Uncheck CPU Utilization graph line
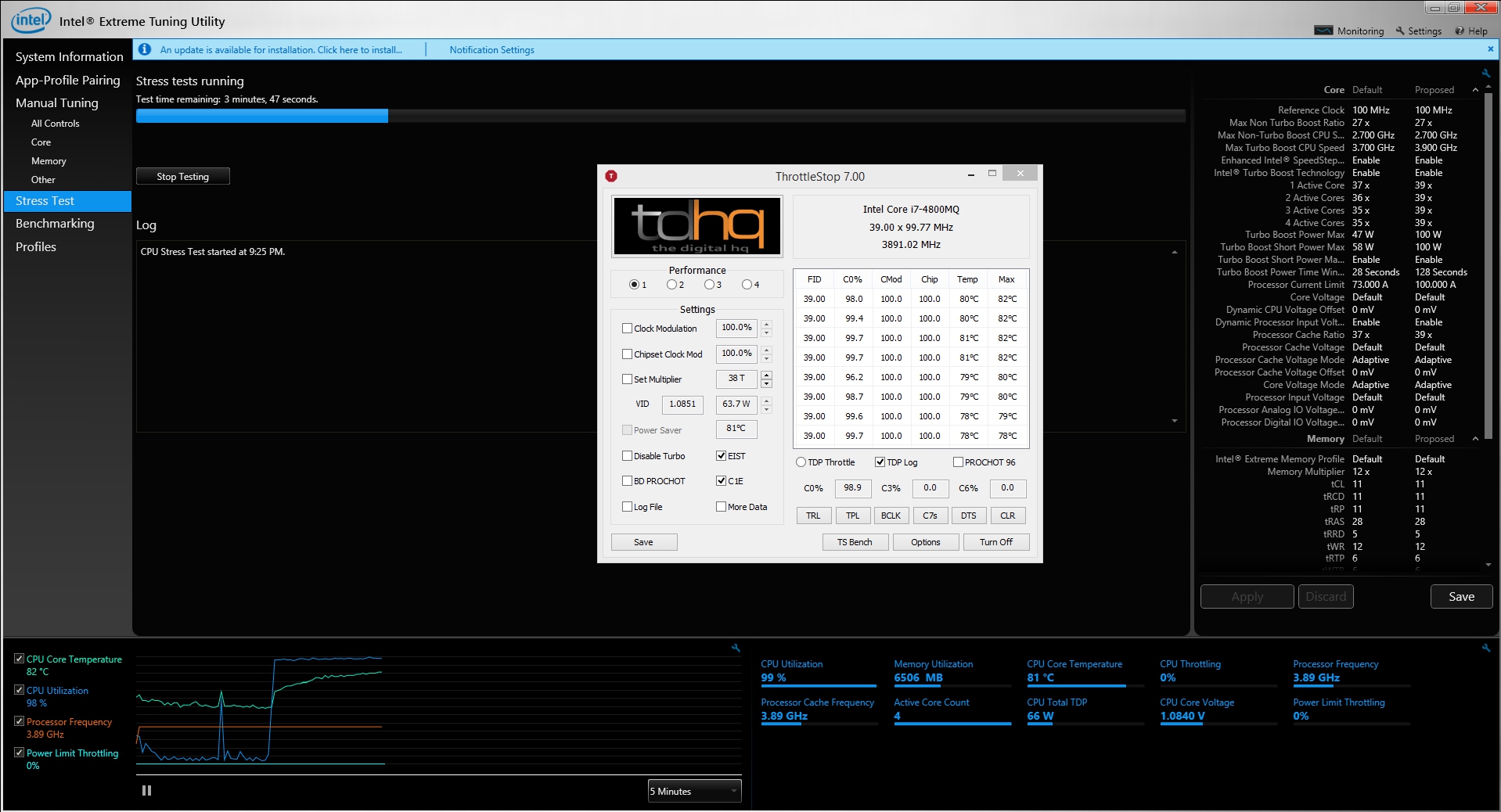1501x812 pixels. pos(20,690)
